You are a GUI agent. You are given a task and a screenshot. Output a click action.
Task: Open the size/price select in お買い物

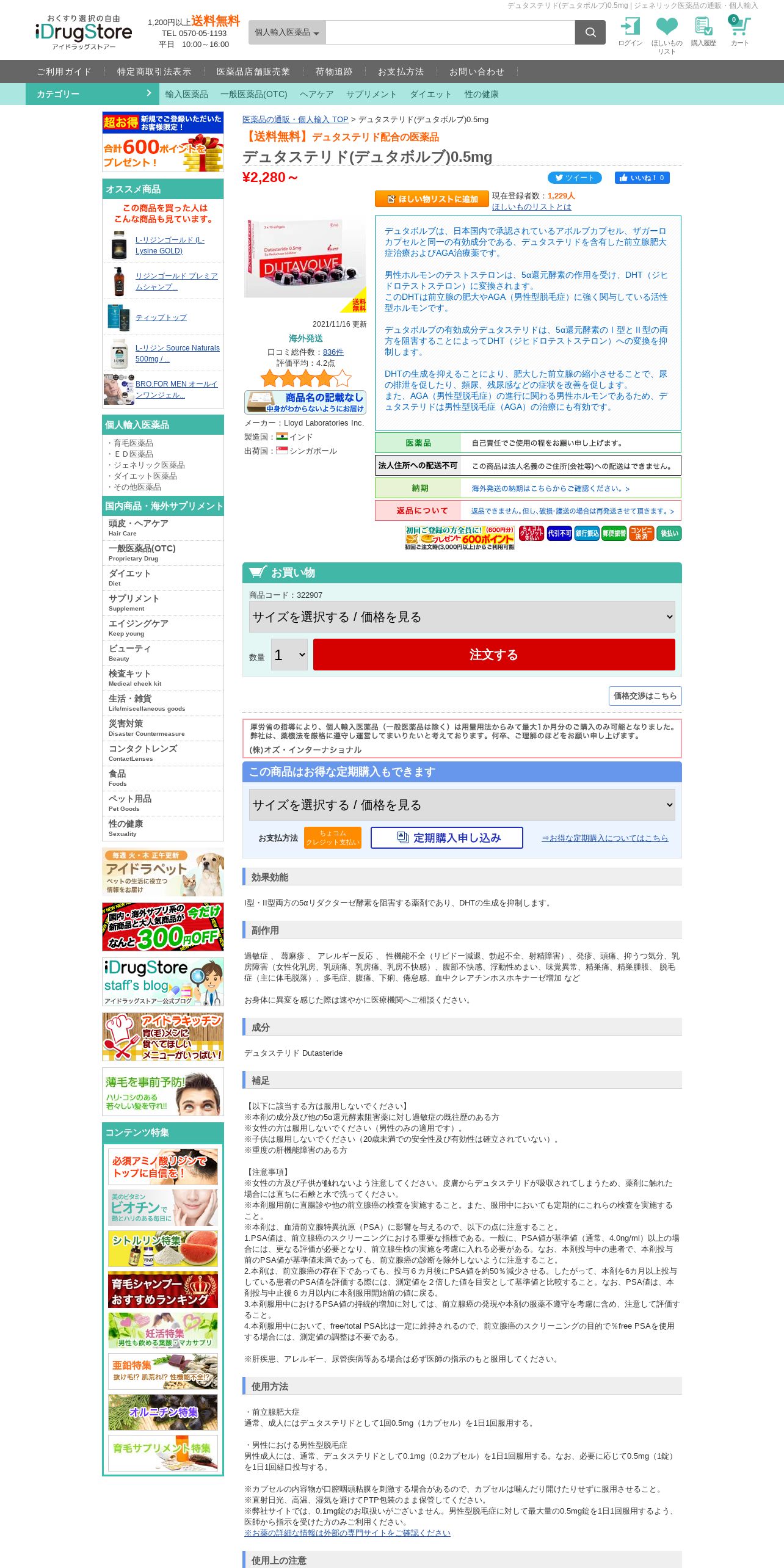pos(462,617)
